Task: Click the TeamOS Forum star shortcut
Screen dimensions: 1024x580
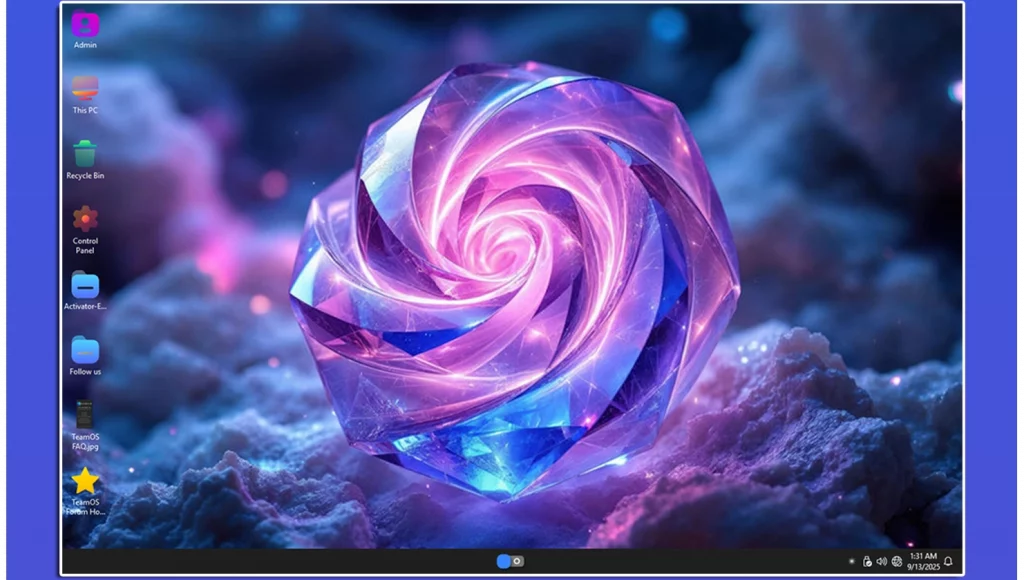Action: [x=85, y=481]
